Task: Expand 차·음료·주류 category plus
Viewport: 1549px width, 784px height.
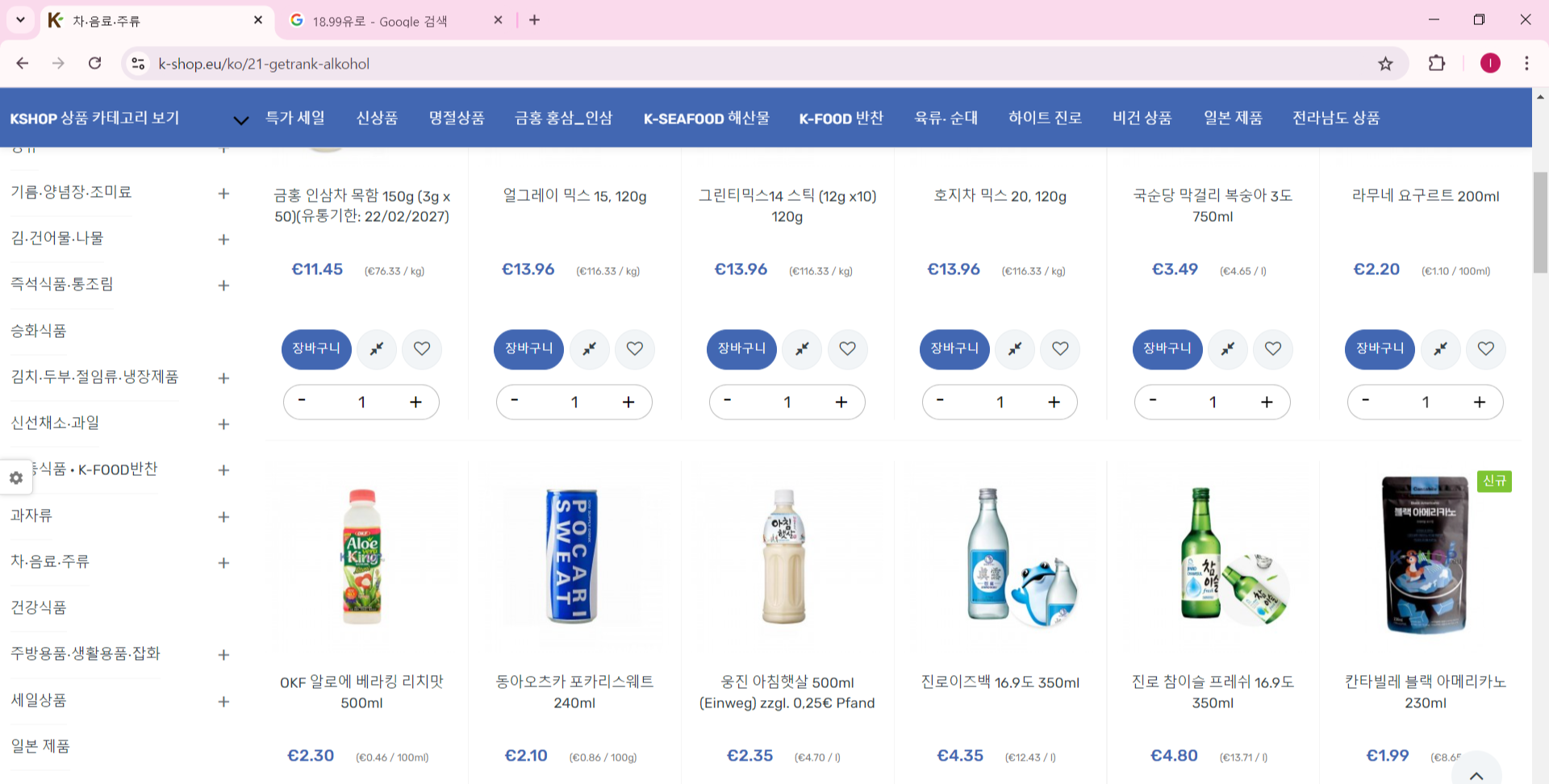Action: click(223, 563)
